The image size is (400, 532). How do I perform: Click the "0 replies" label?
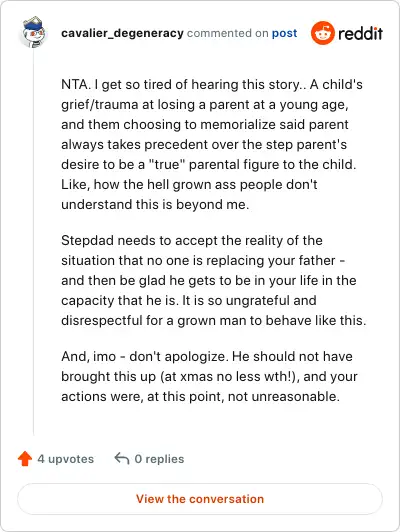coord(159,459)
